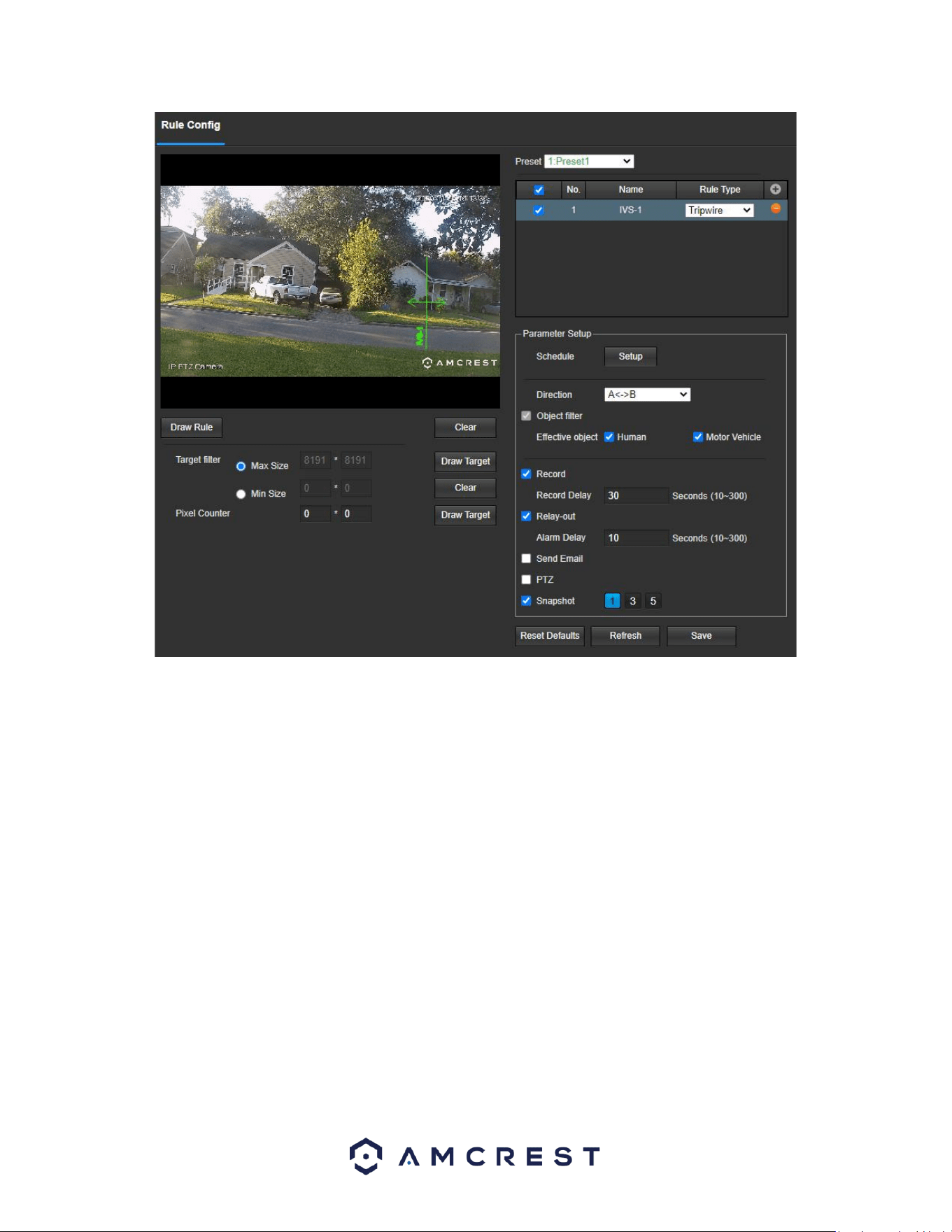The height and width of the screenshot is (1232, 952).
Task: Click the Refresh button
Action: pos(625,636)
